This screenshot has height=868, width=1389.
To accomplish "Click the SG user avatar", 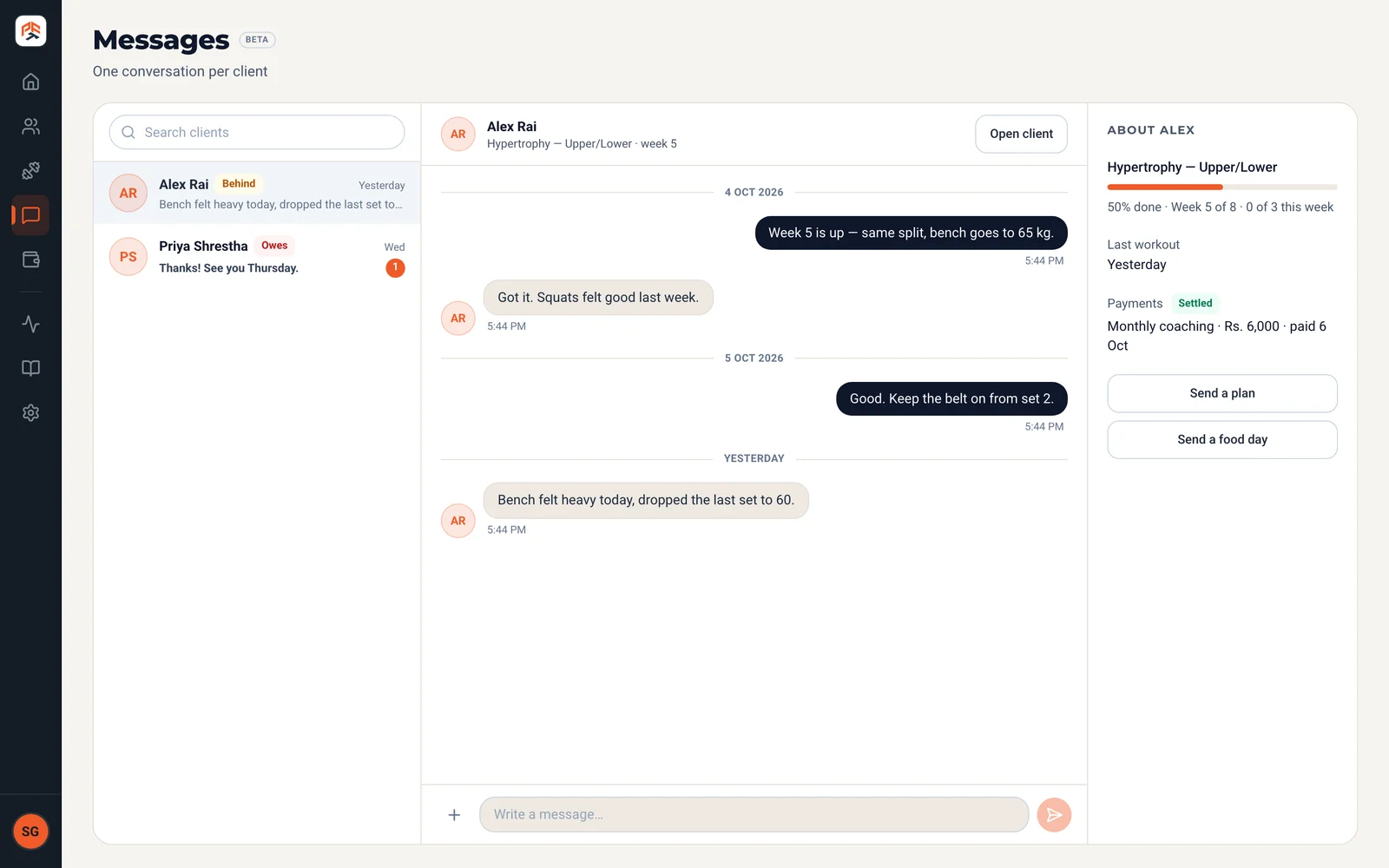I will (30, 832).
